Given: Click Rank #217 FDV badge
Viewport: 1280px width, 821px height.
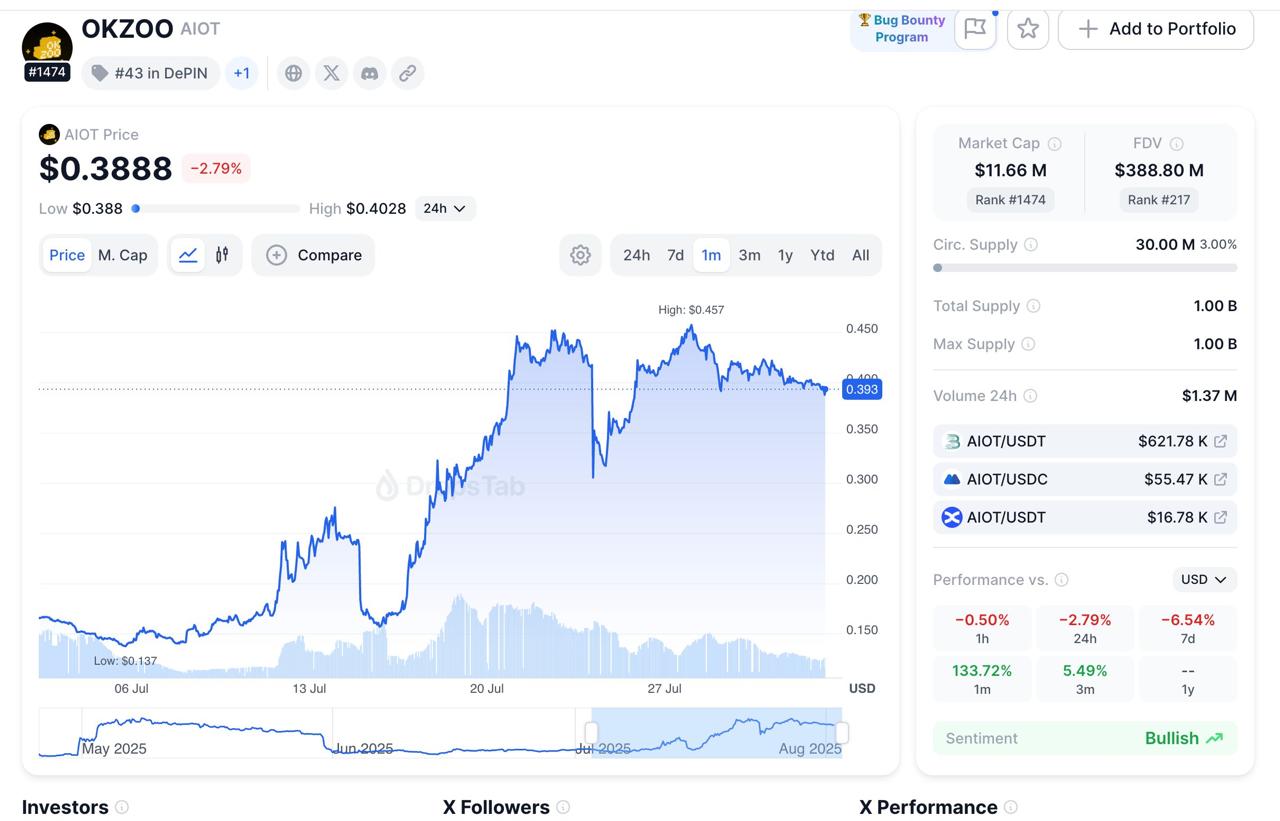Looking at the screenshot, I should (1159, 200).
